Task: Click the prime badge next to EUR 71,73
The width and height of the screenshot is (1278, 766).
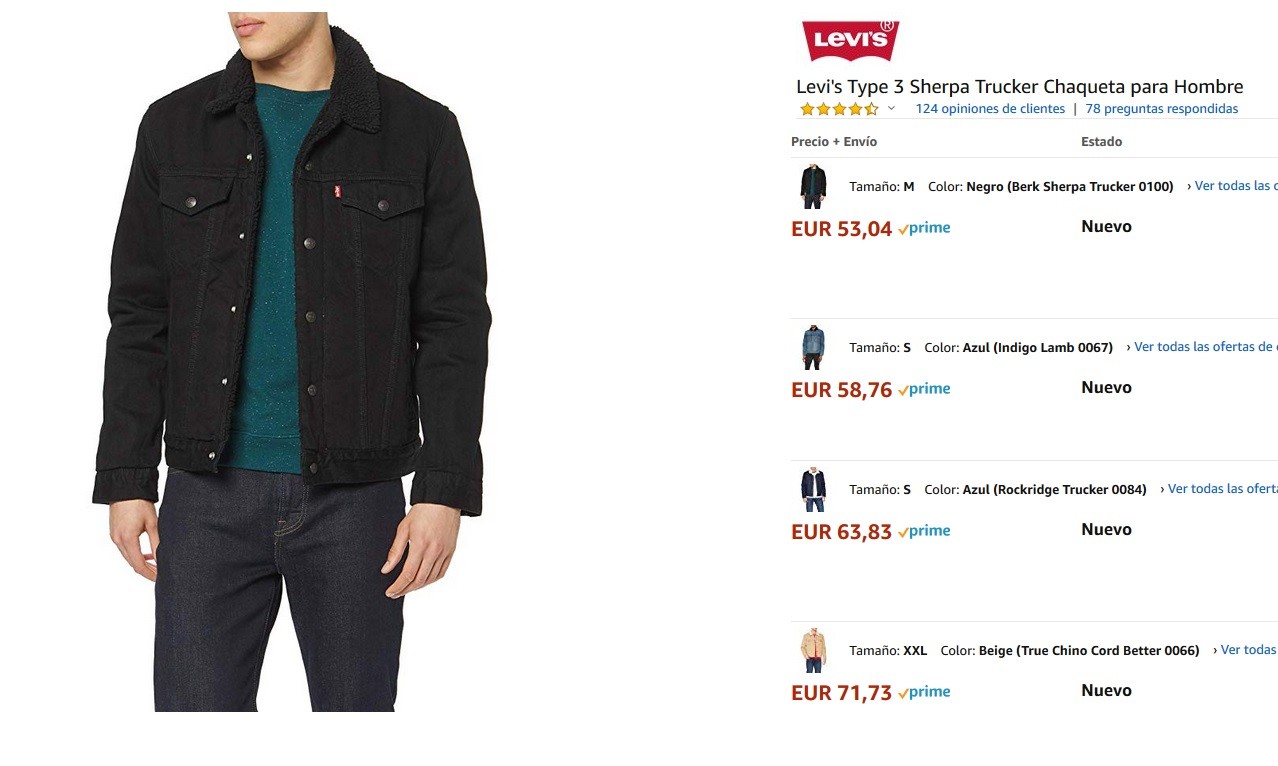Action: [x=924, y=692]
